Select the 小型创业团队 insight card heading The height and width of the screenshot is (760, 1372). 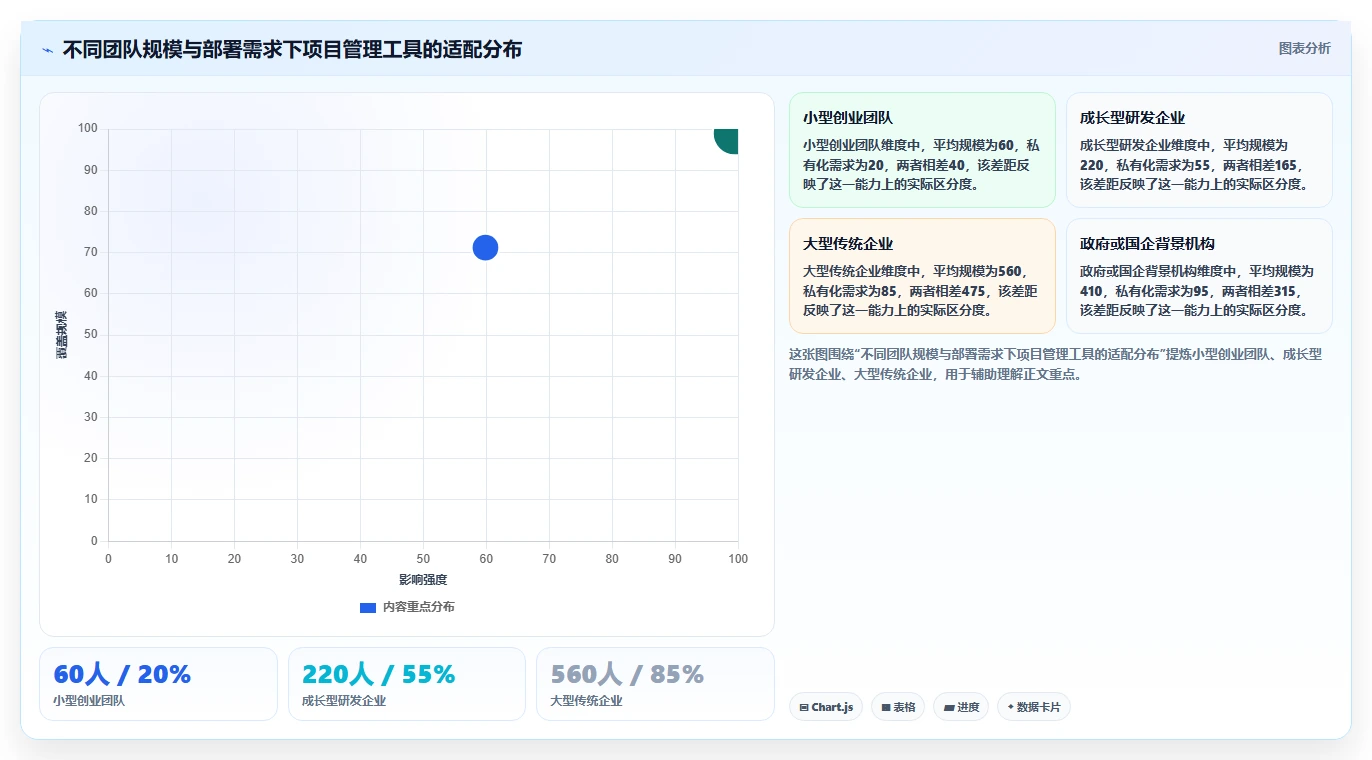[x=848, y=118]
